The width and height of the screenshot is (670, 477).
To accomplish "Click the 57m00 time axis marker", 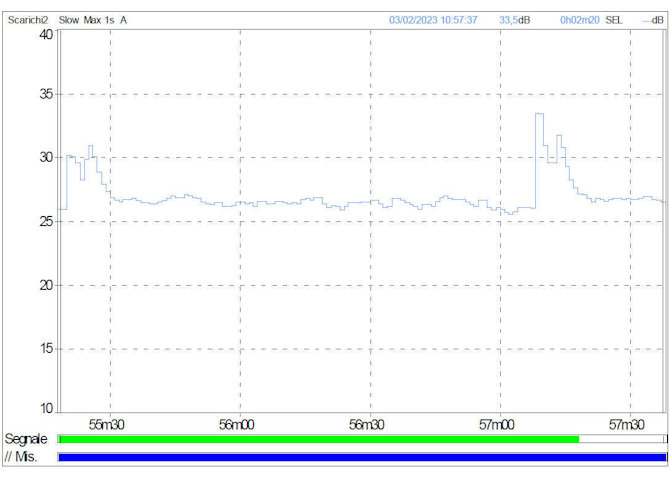I will pyautogui.click(x=498, y=424).
